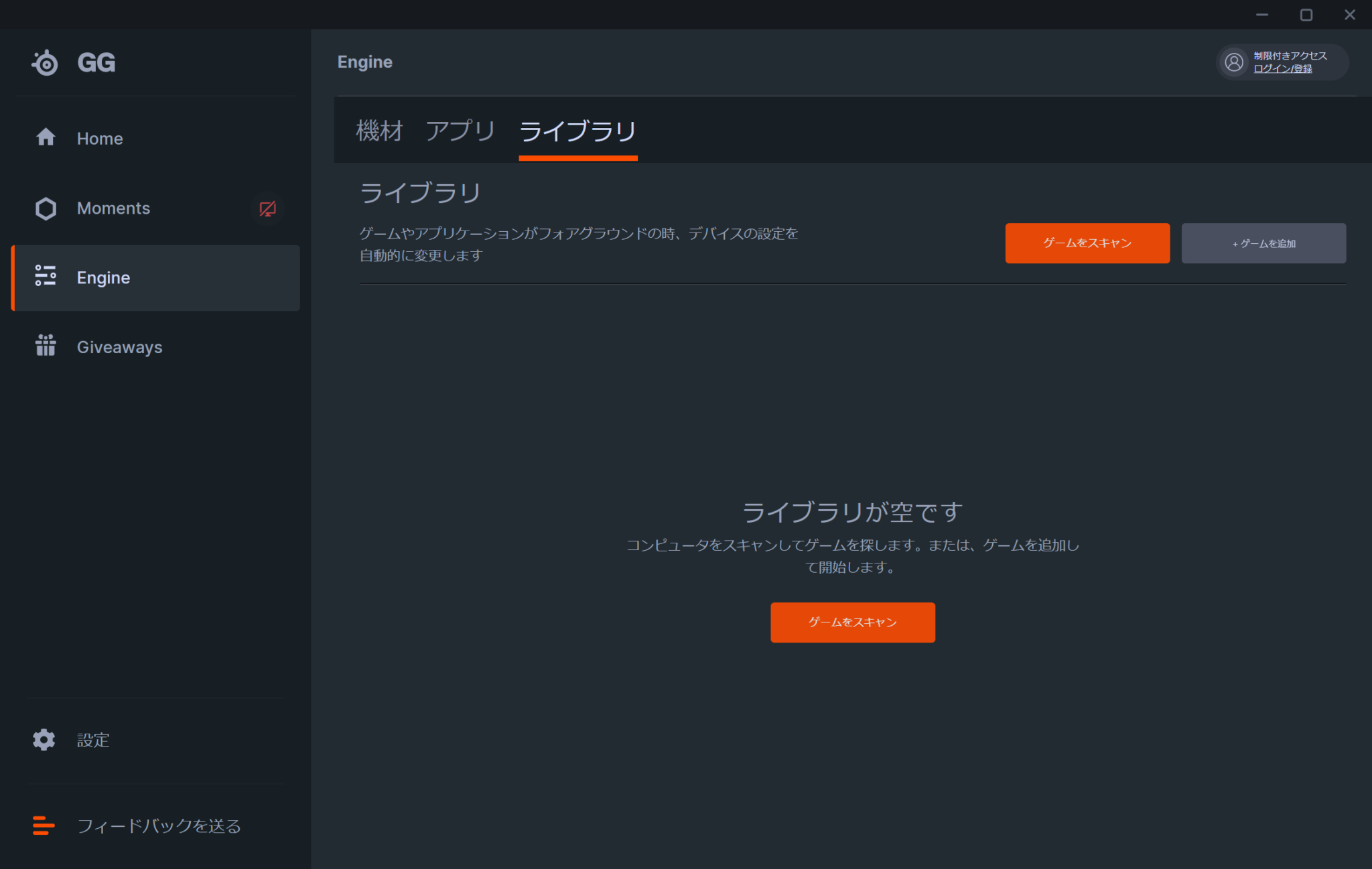
Task: Click the SteelSeries GG logo icon
Action: pos(44,62)
